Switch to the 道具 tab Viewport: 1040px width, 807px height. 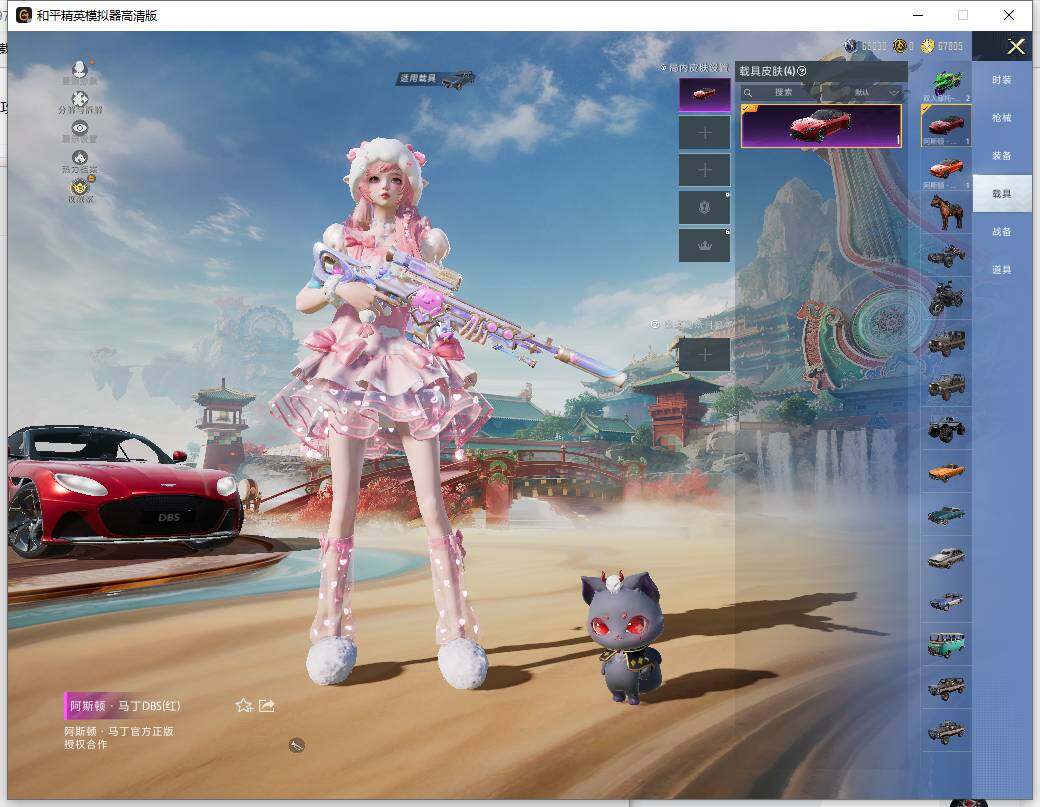[x=1002, y=270]
